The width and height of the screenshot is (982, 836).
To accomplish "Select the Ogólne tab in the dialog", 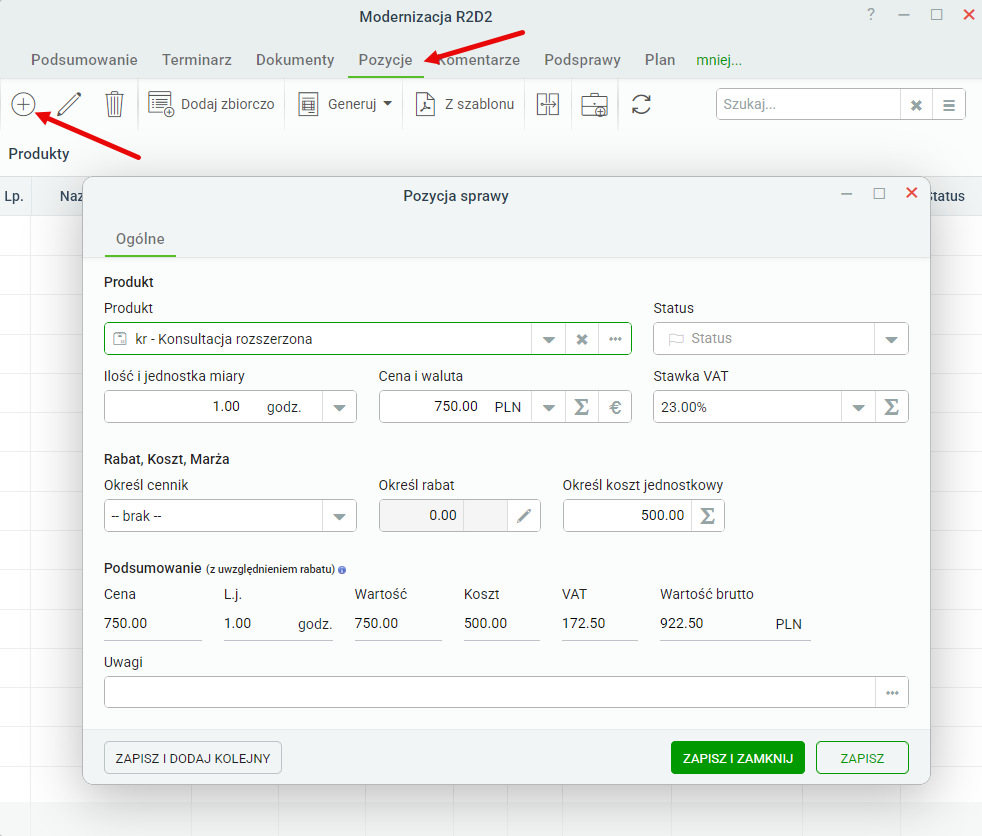I will point(140,239).
